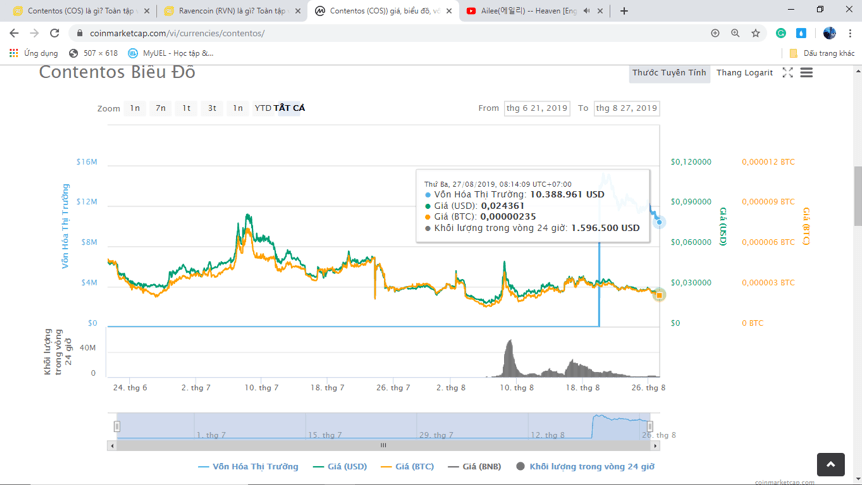Close the Ravencoin (RVN) tab

297,10
